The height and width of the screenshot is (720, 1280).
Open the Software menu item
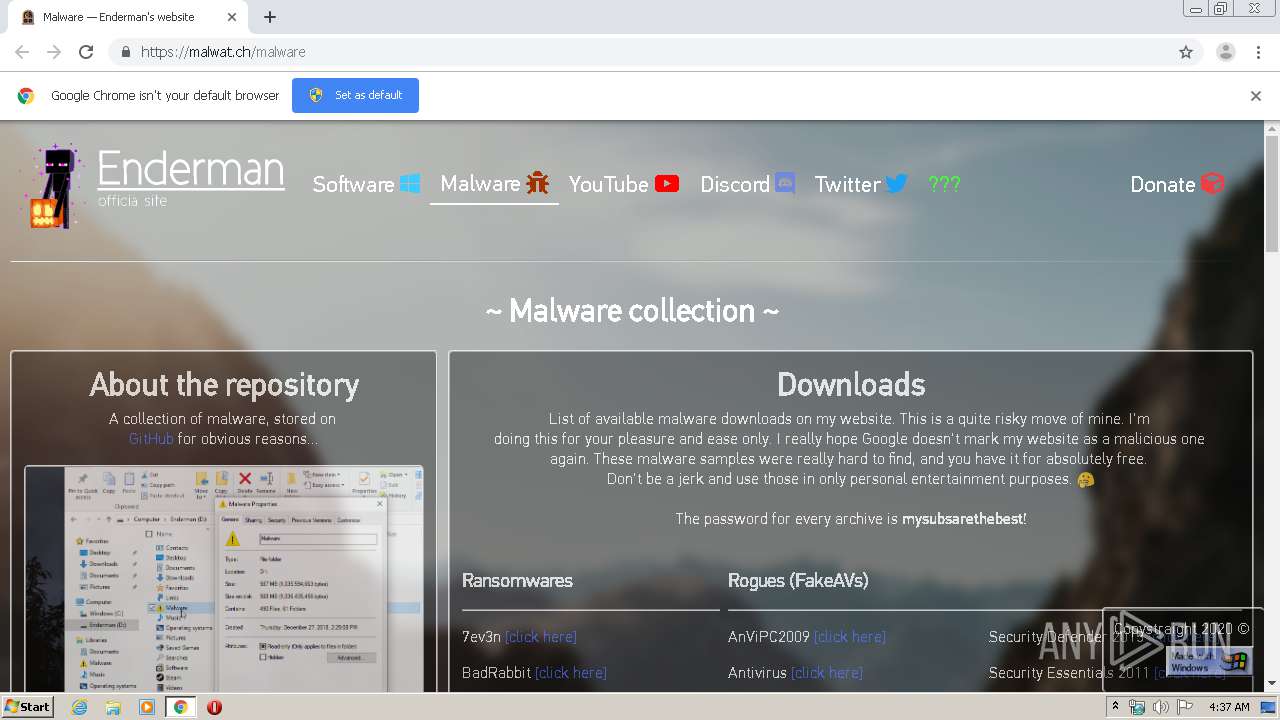(366, 184)
